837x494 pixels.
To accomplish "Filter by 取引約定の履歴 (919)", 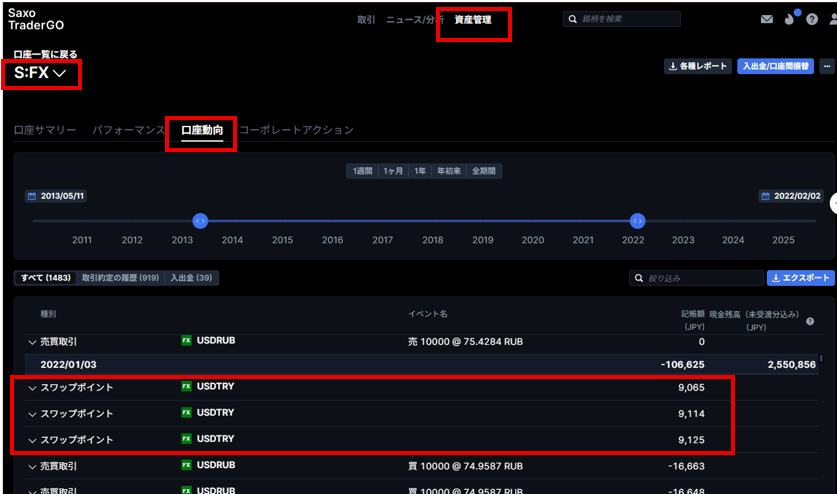I will [x=120, y=278].
